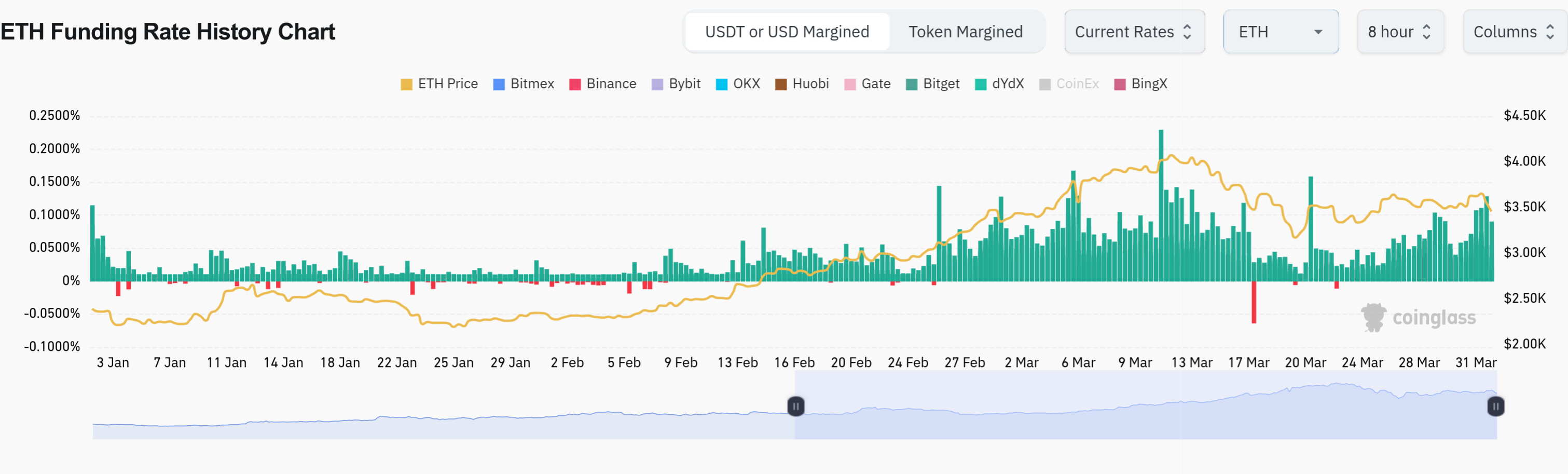This screenshot has width=1568, height=474.
Task: Click the OKX legend color icon
Action: (x=722, y=85)
